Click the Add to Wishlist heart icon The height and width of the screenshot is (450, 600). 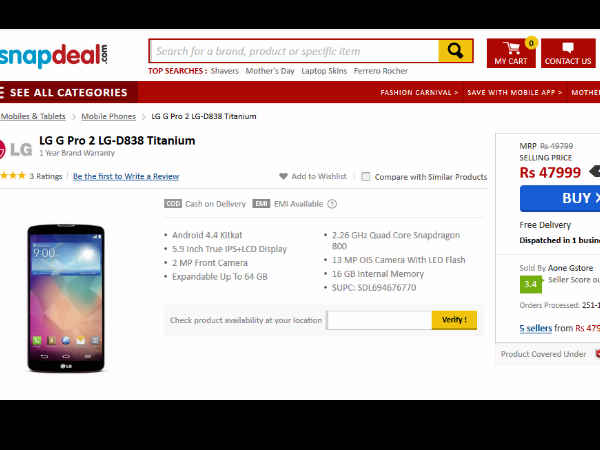(x=283, y=176)
